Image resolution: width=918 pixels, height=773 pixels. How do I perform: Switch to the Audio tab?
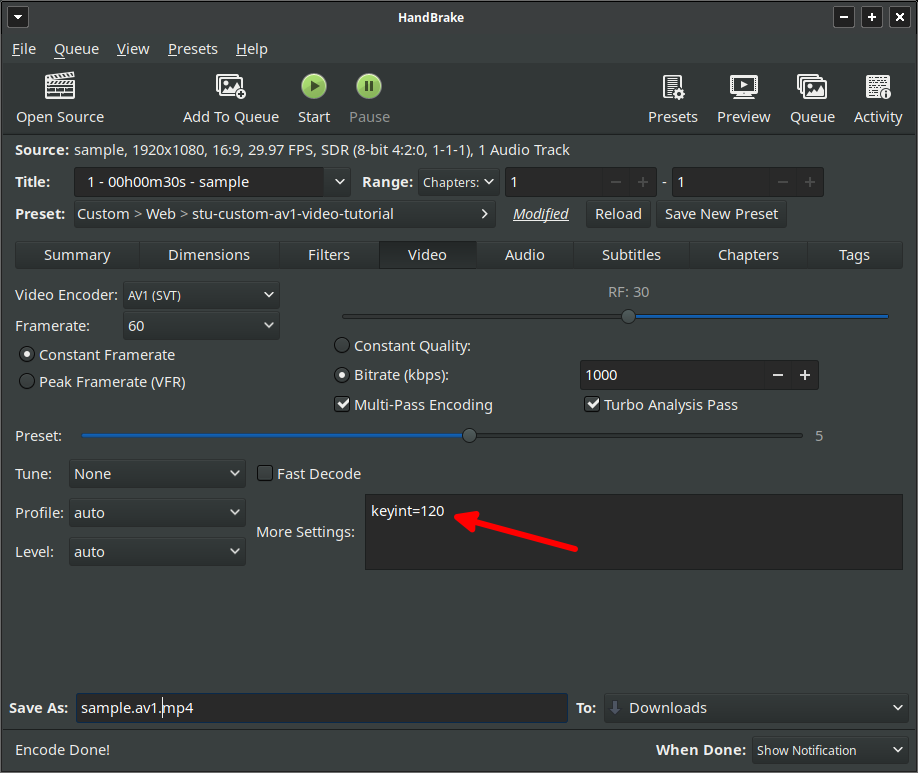click(524, 255)
